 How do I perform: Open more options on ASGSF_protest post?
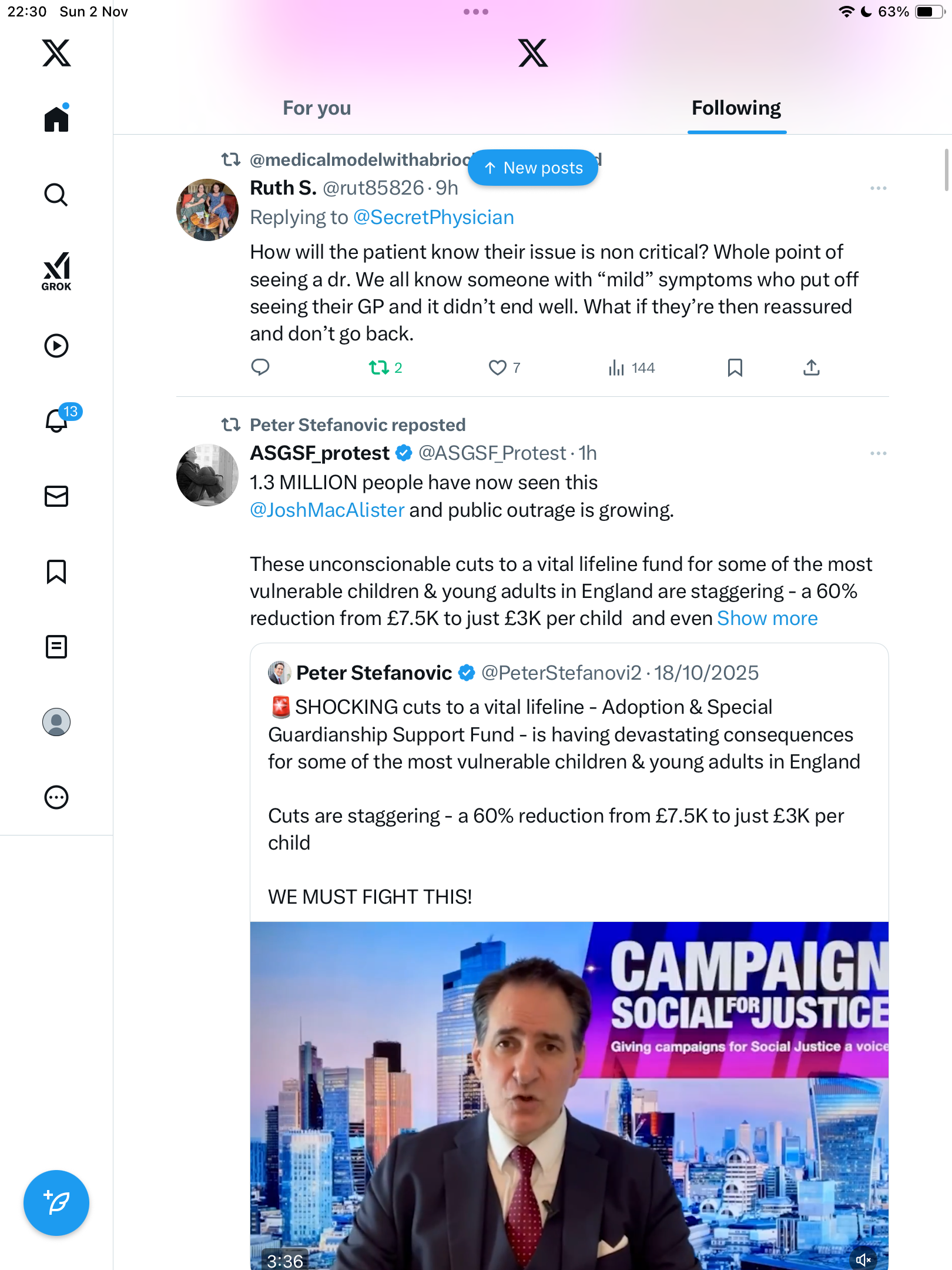(x=878, y=453)
